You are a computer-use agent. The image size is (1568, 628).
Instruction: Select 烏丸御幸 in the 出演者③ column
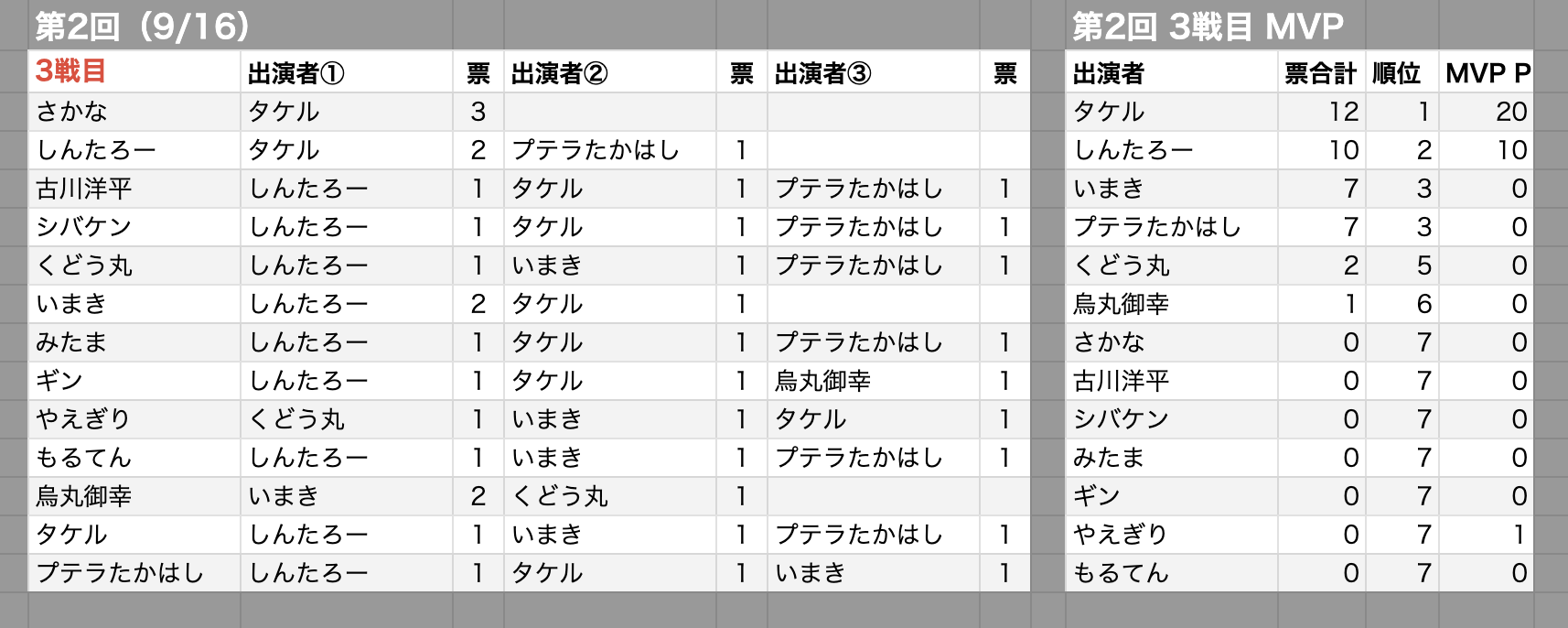click(822, 381)
